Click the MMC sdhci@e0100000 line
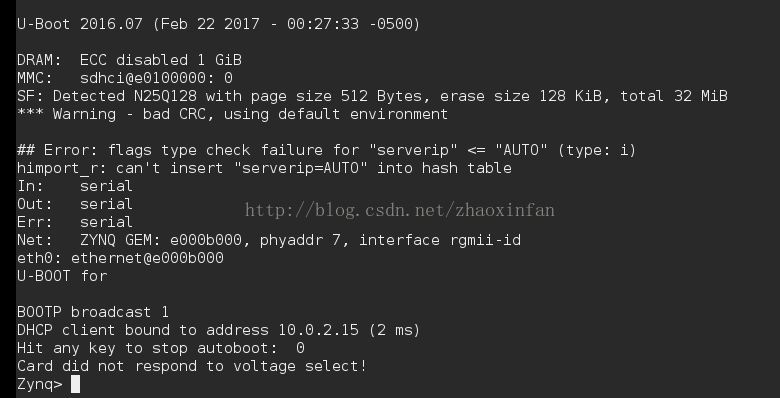The height and width of the screenshot is (398, 780). point(125,78)
